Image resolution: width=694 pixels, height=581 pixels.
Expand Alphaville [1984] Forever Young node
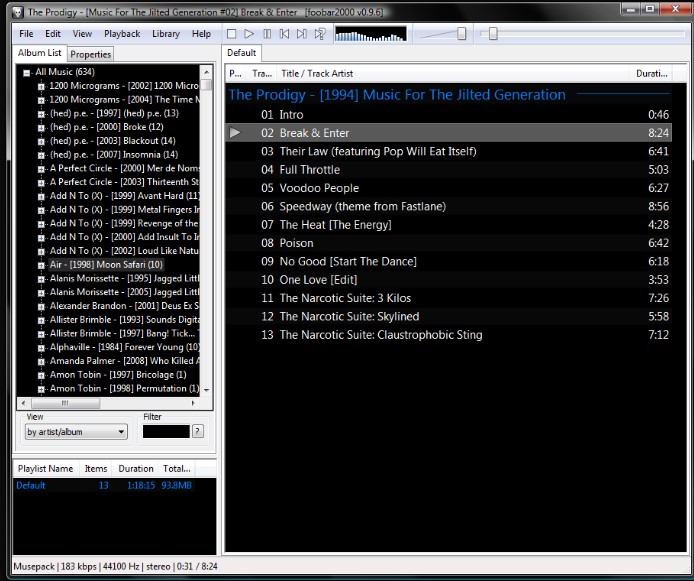(x=41, y=347)
